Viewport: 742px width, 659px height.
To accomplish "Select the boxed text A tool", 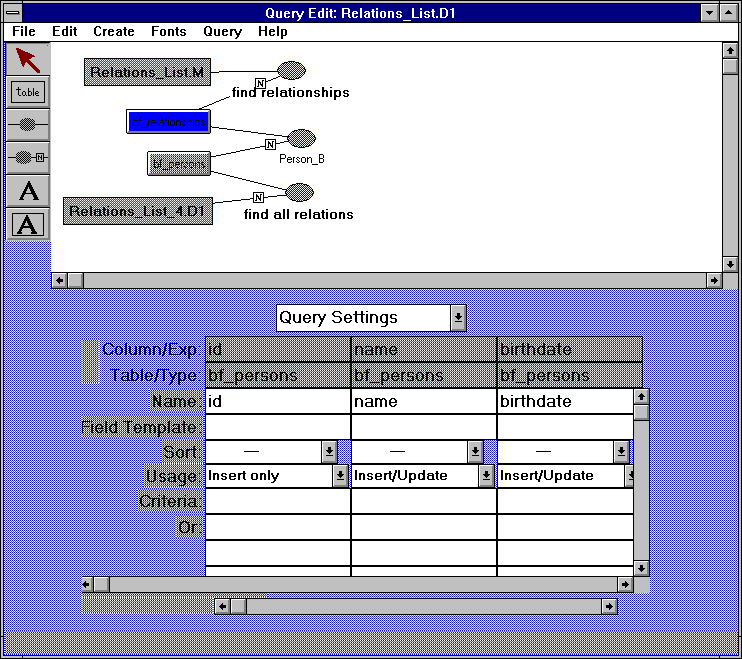I will tap(28, 224).
